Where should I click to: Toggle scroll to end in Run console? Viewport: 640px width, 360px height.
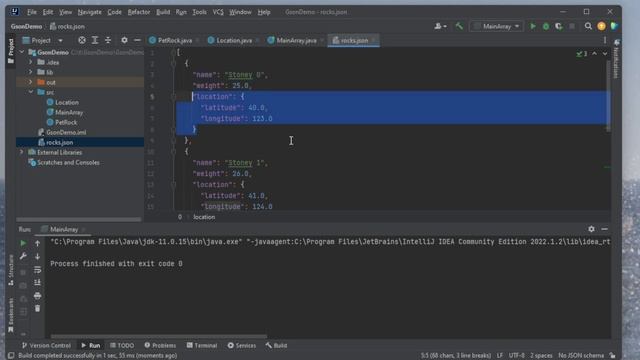pyautogui.click(x=38, y=282)
